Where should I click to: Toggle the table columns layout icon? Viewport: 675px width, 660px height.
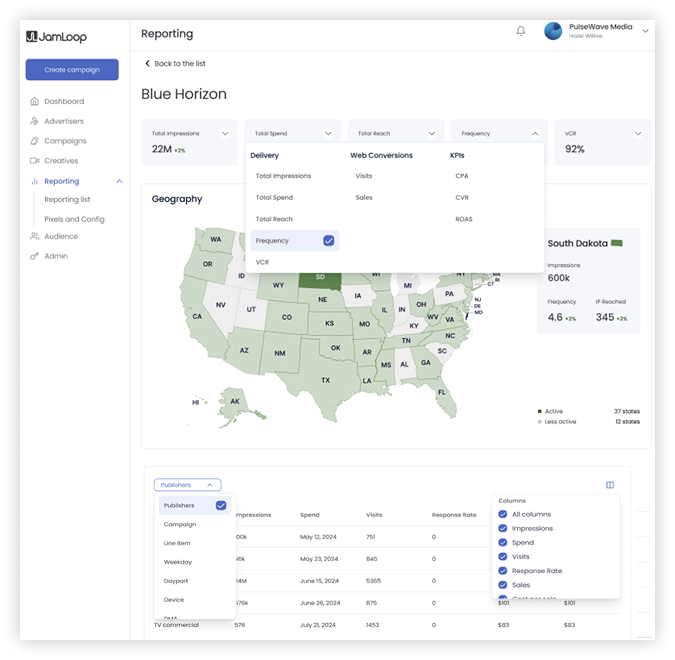point(610,485)
